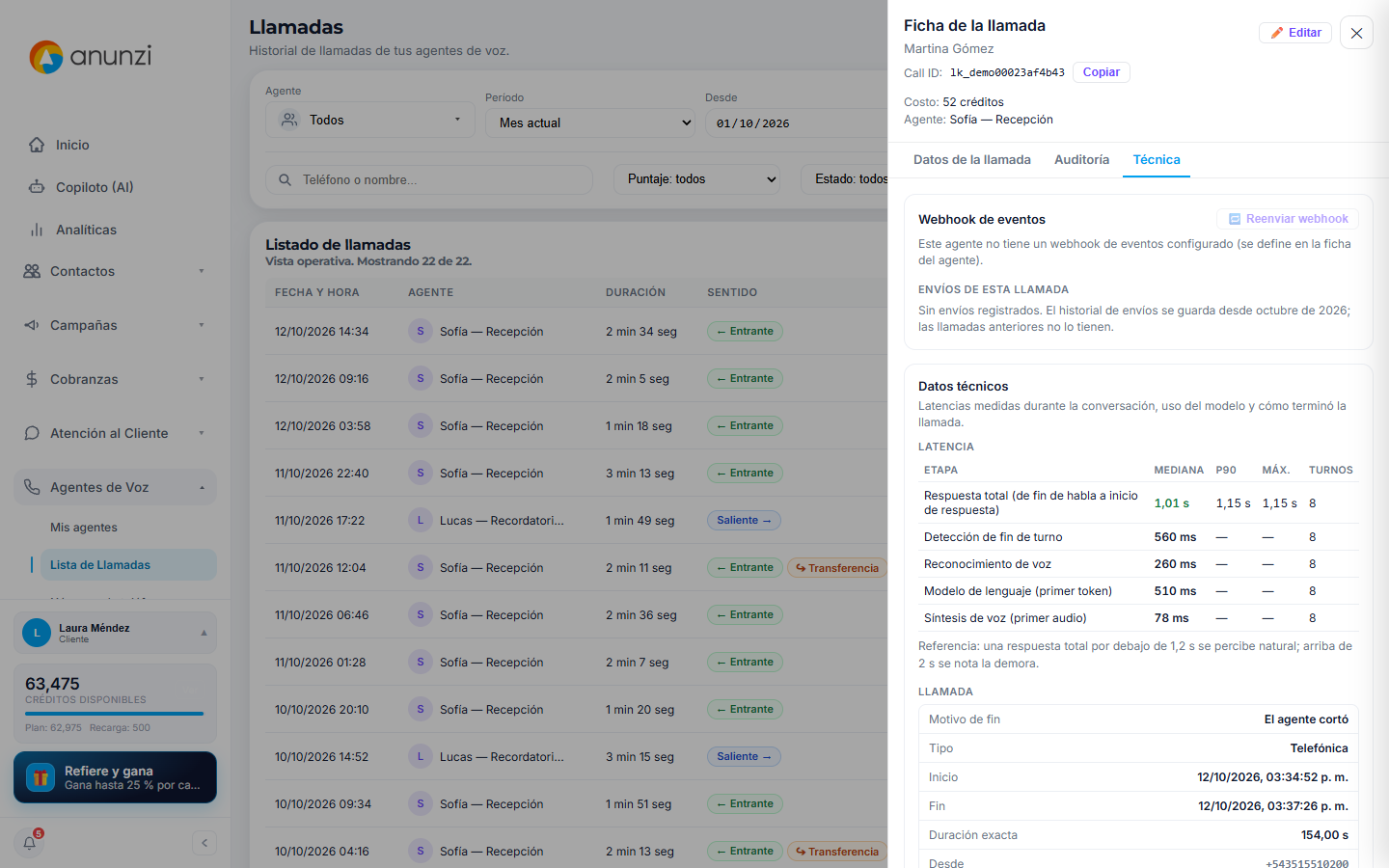Click the anunzi logo icon
This screenshot has height=868, width=1389.
coord(46,57)
